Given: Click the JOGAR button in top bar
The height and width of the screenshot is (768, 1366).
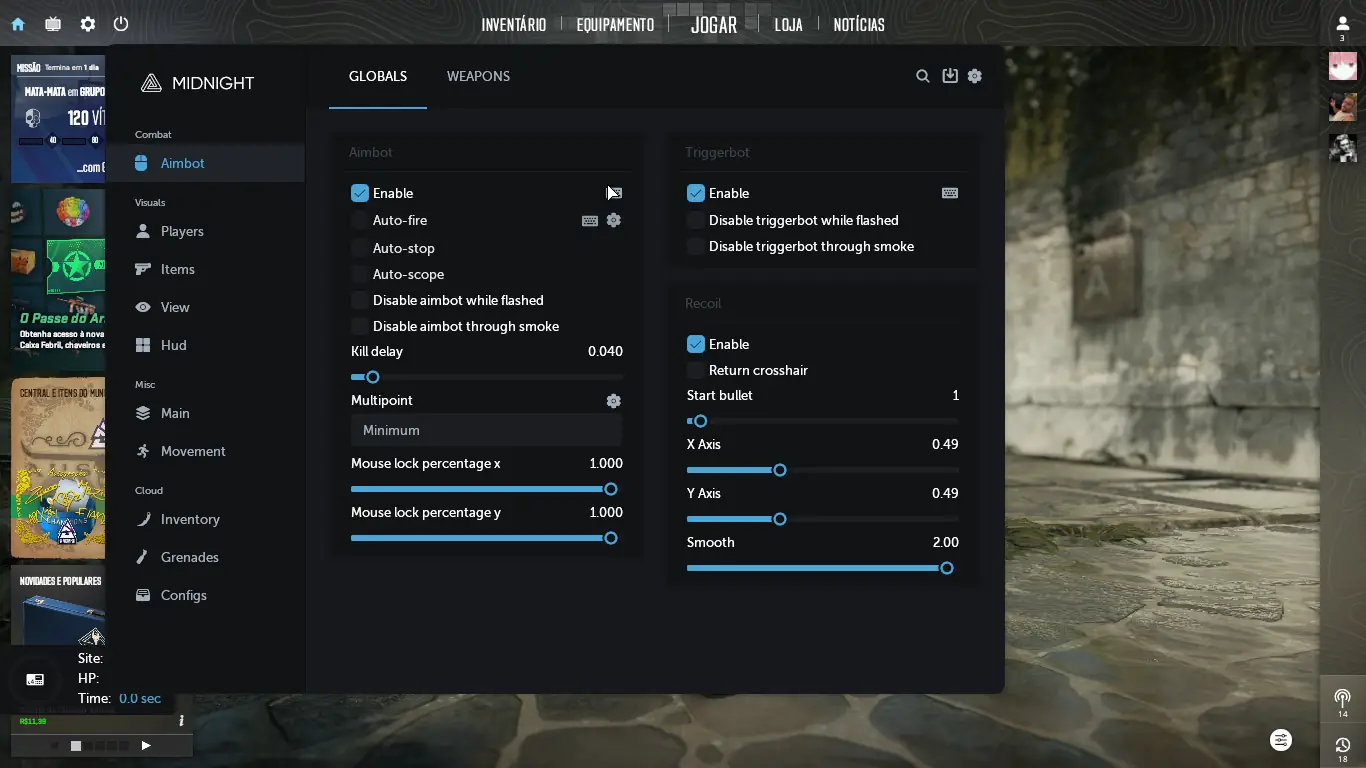Looking at the screenshot, I should point(714,25).
